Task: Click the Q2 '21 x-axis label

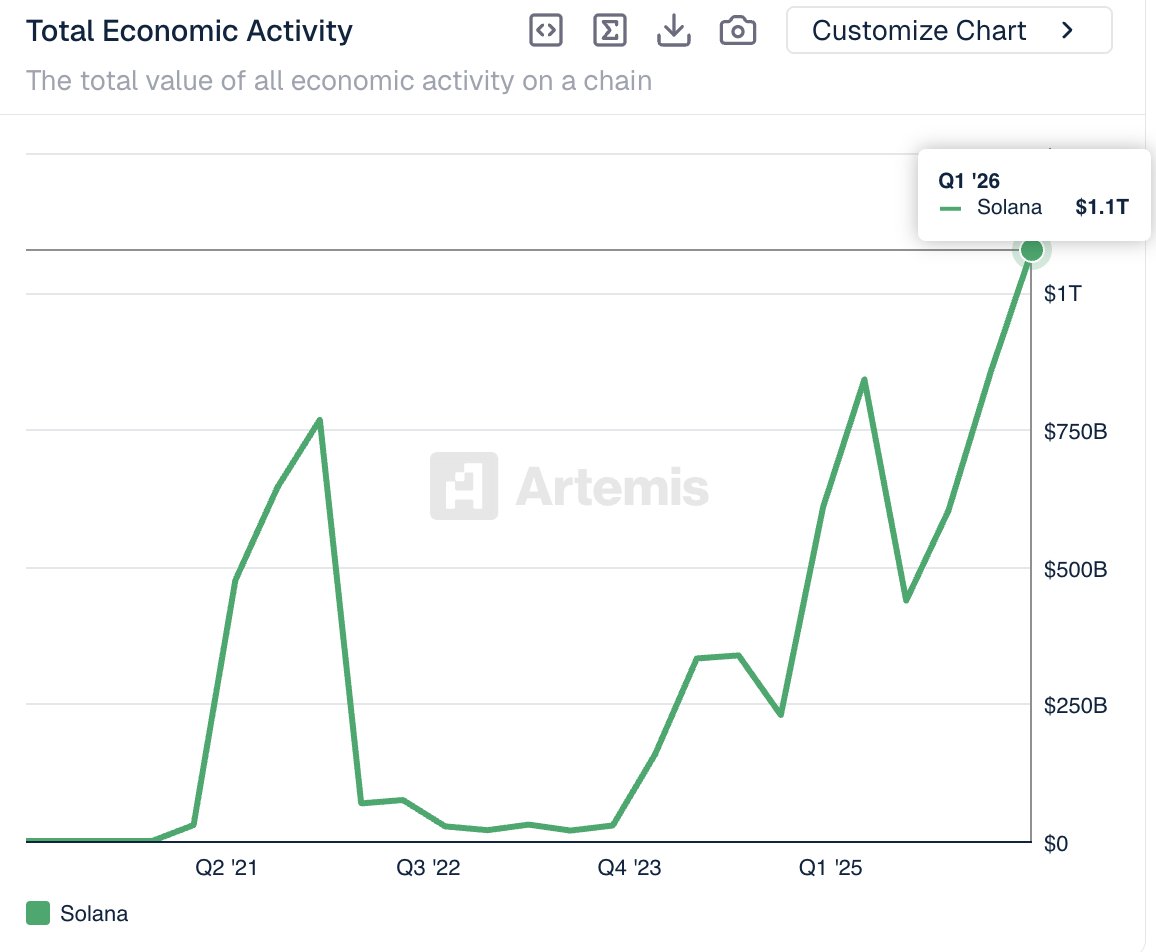Action: click(225, 868)
